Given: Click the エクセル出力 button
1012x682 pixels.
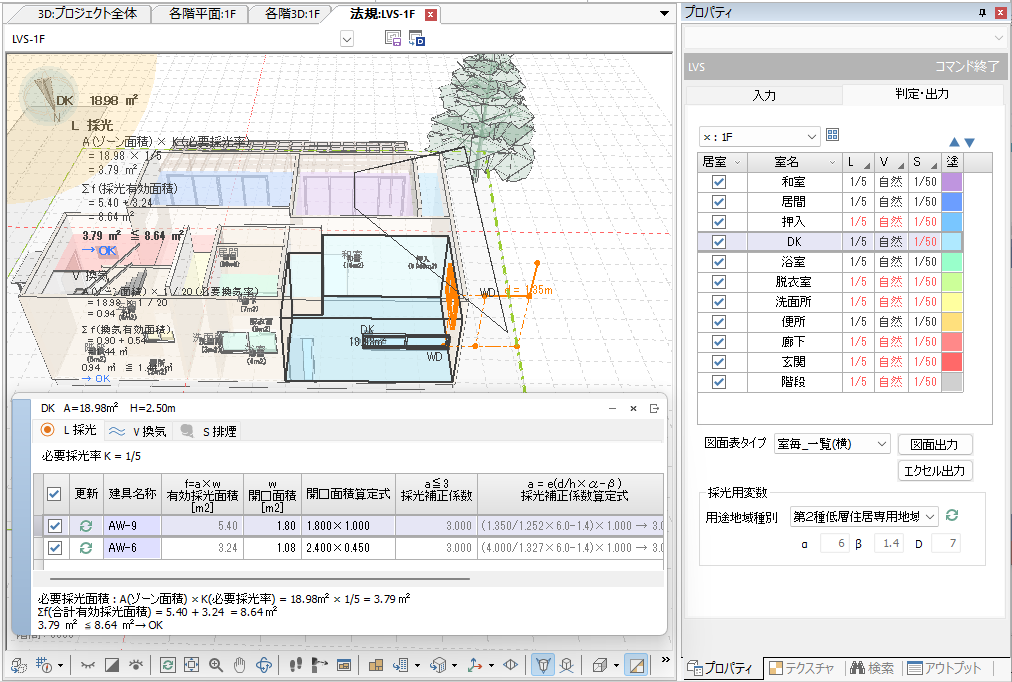Looking at the screenshot, I should [934, 470].
